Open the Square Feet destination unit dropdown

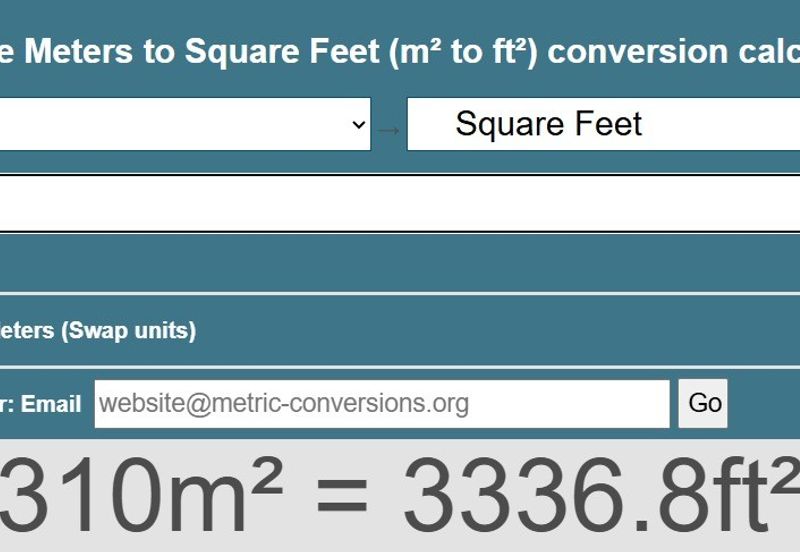(600, 124)
